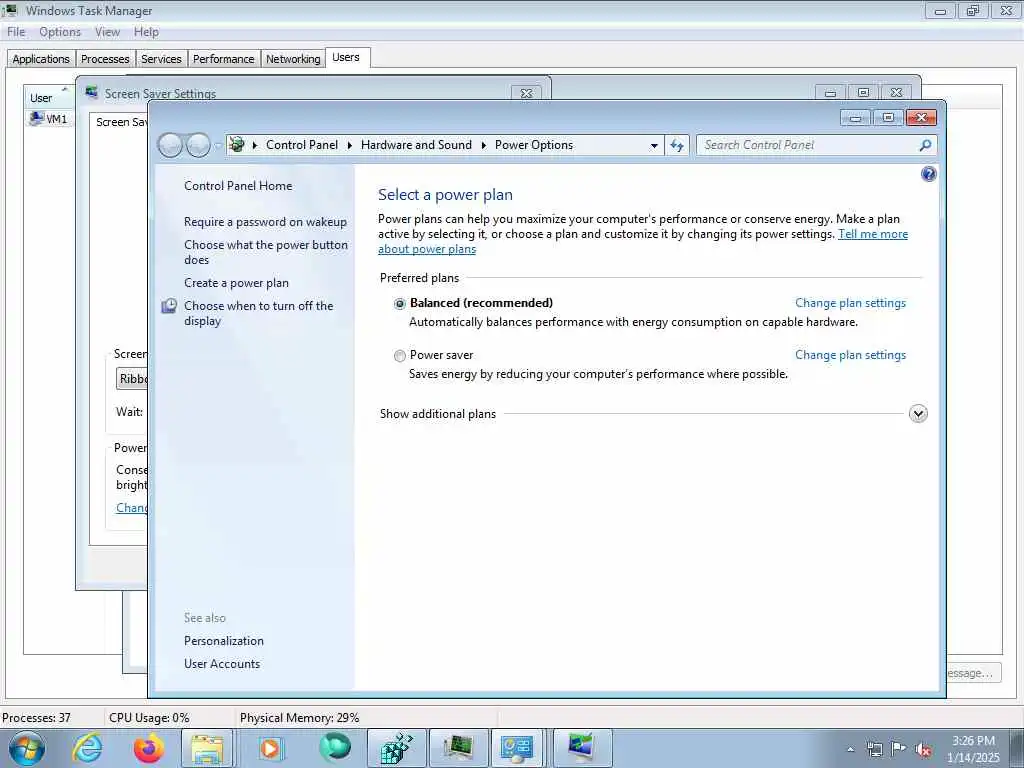Click the green round app icon on taskbar
The image size is (1024, 768).
(x=334, y=747)
